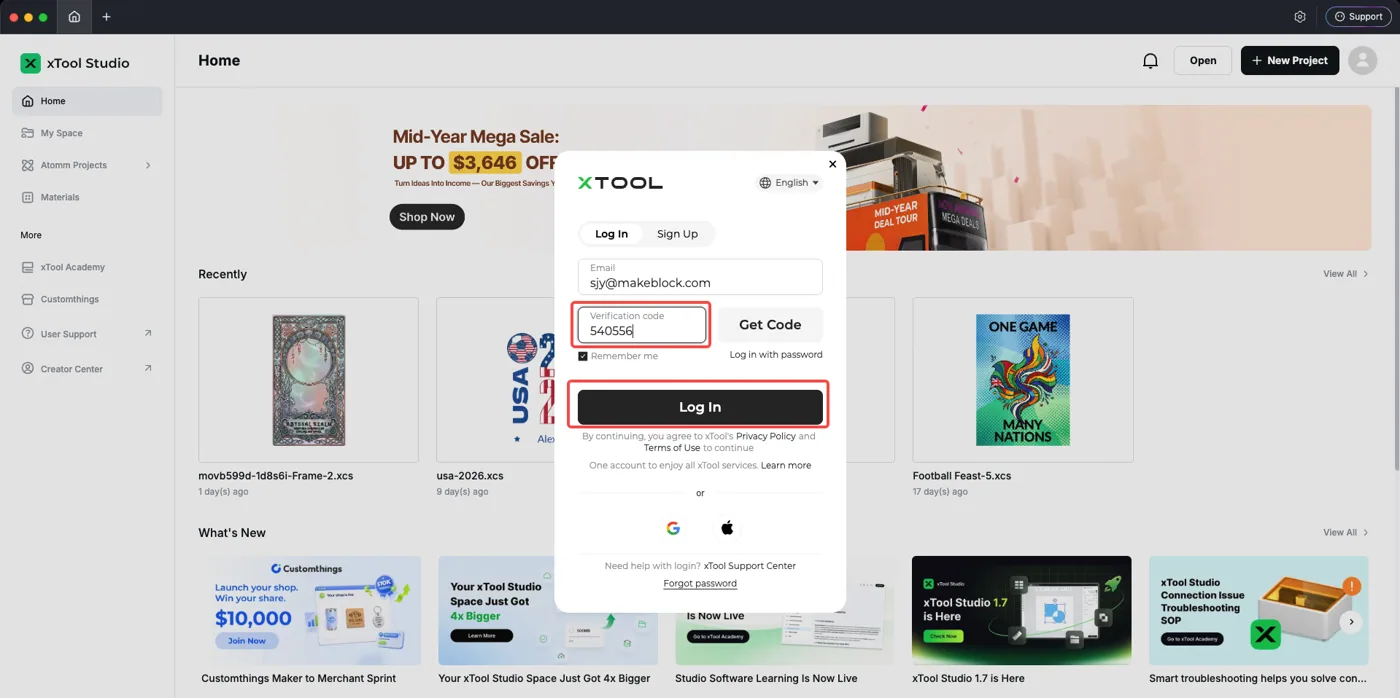Viewport: 1400px width, 698px height.
Task: Toggle the Remember me checkbox
Action: coord(583,357)
